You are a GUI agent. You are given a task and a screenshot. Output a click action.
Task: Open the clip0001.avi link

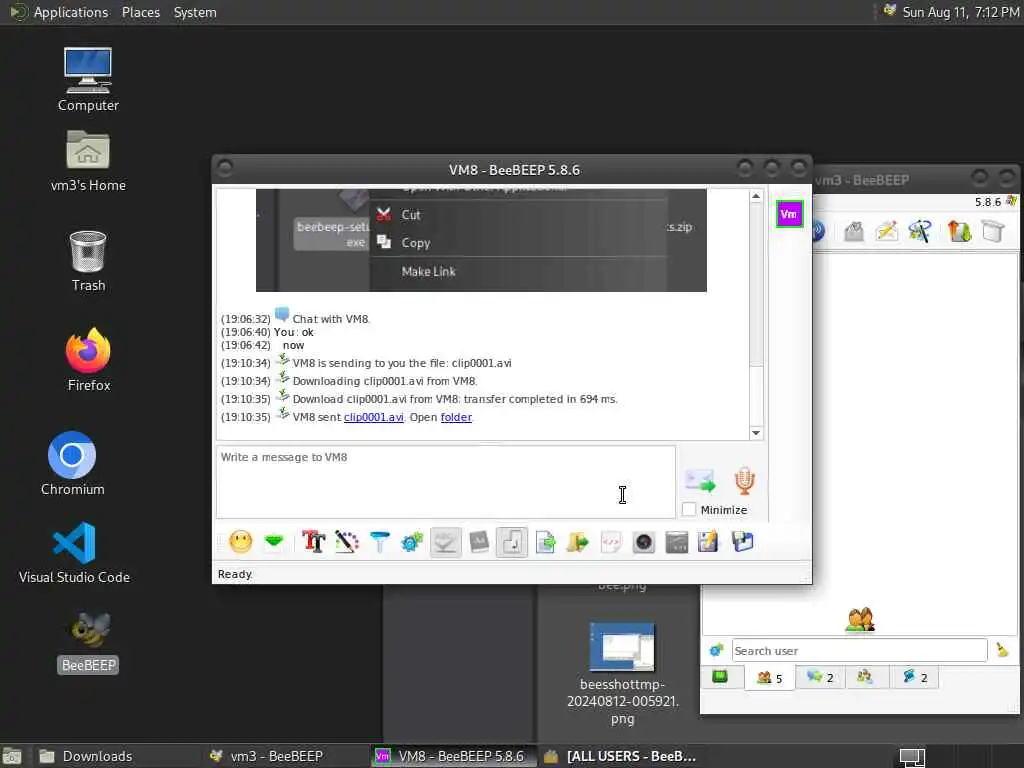[374, 417]
